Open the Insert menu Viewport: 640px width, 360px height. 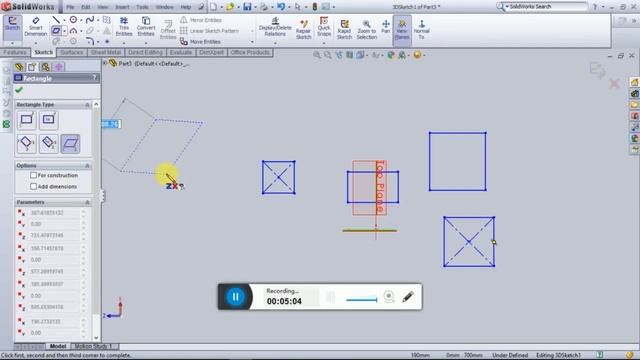click(122, 7)
